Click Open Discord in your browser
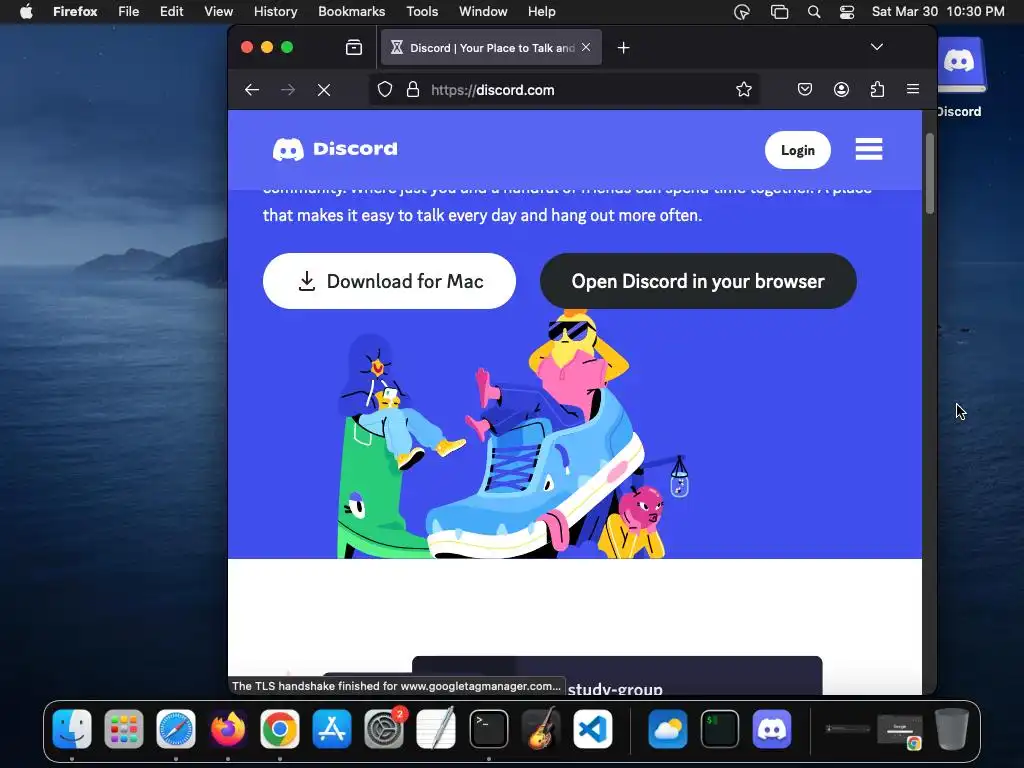This screenshot has width=1024, height=768. point(698,281)
